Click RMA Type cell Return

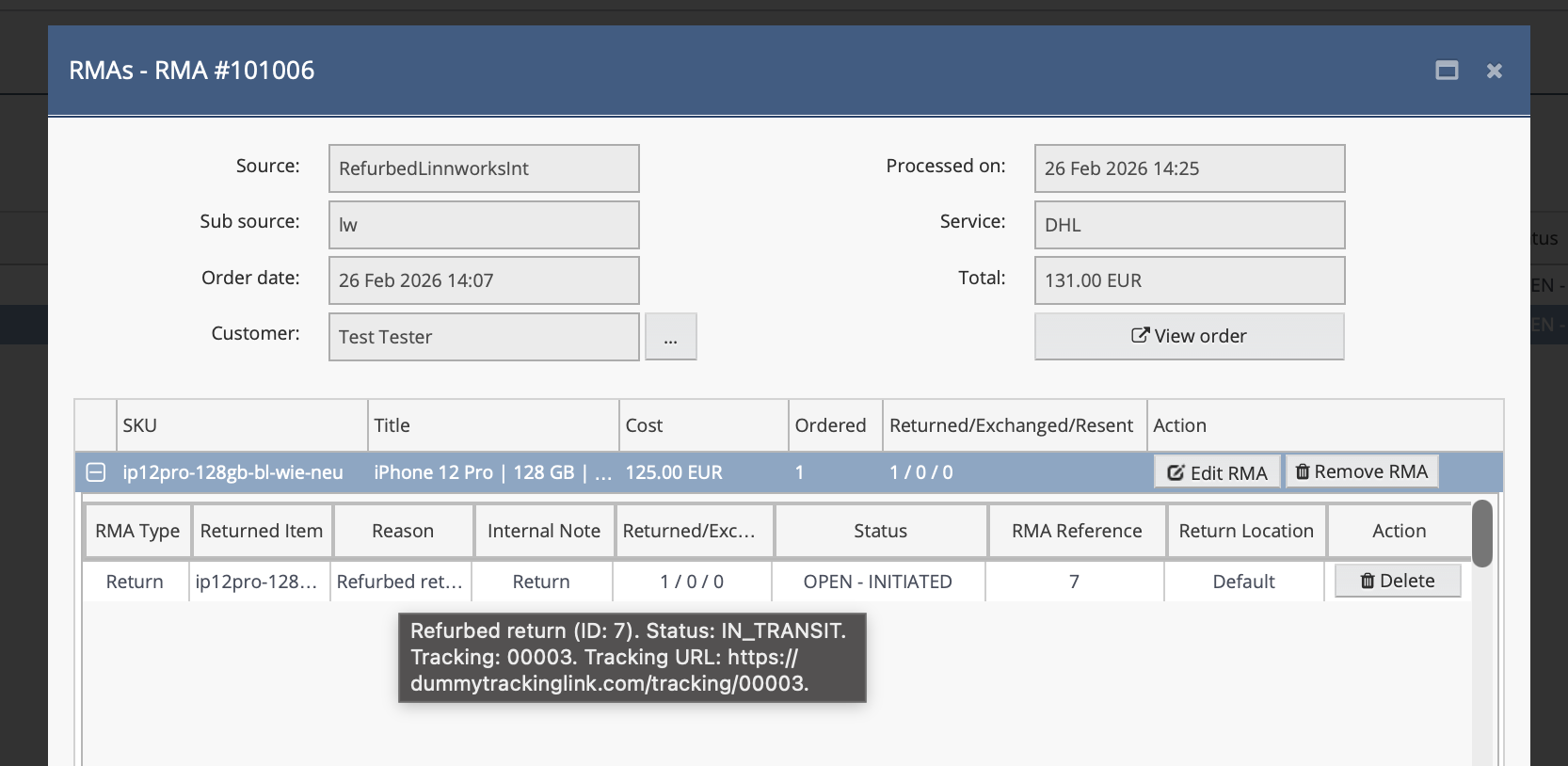pyautogui.click(x=136, y=582)
